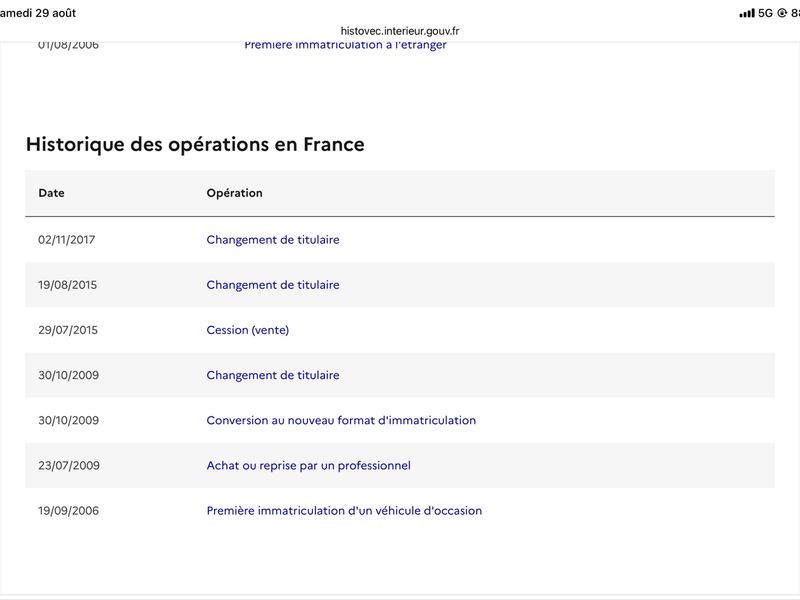Tap the histovec.interieur.gouv.fr address bar

coord(400,31)
